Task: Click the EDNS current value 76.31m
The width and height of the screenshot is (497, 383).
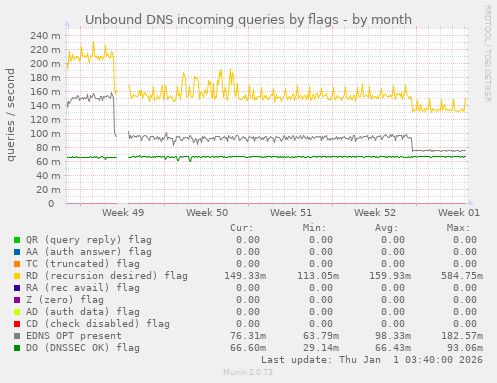Action: tap(248, 336)
